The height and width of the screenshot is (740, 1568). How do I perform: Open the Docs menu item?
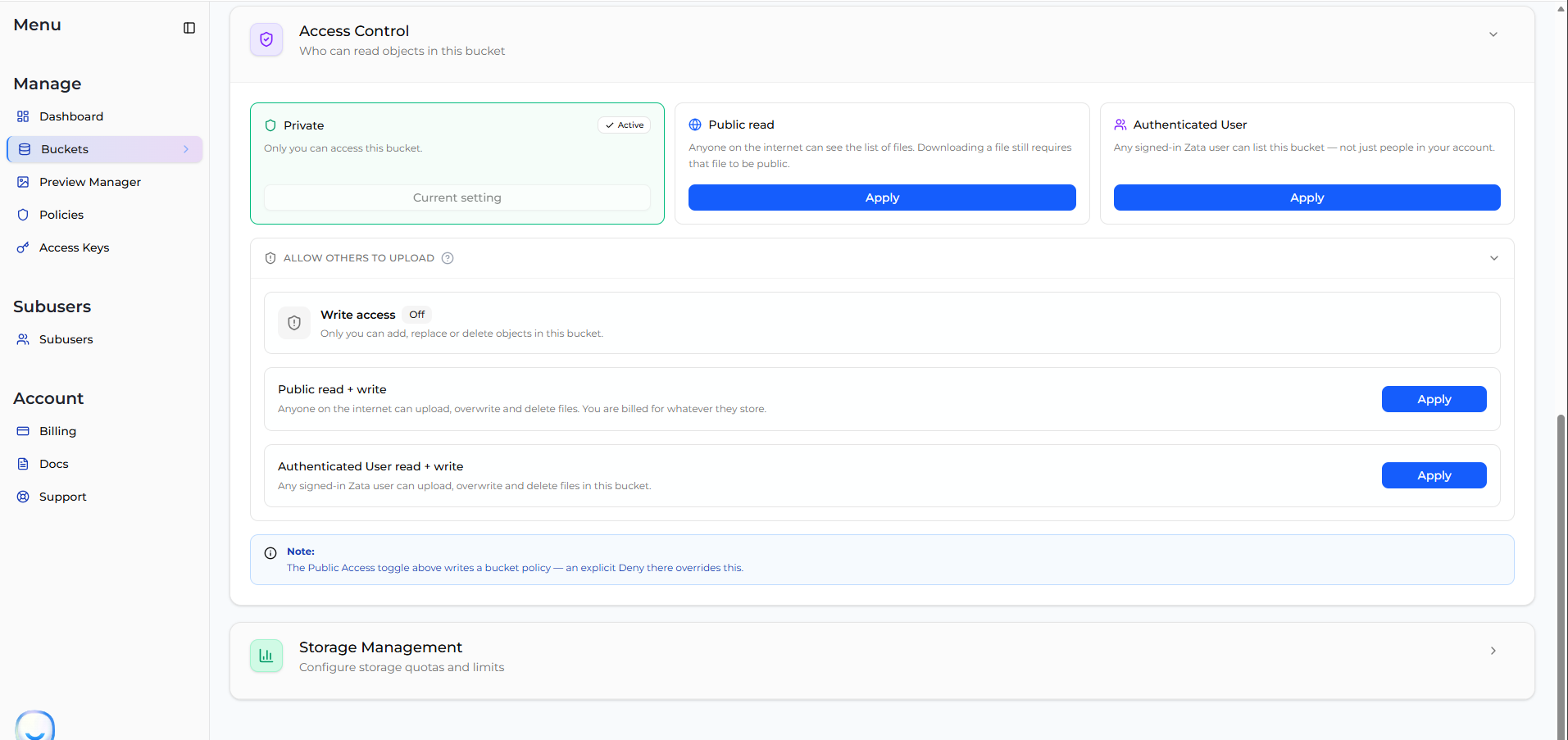pyautogui.click(x=54, y=464)
